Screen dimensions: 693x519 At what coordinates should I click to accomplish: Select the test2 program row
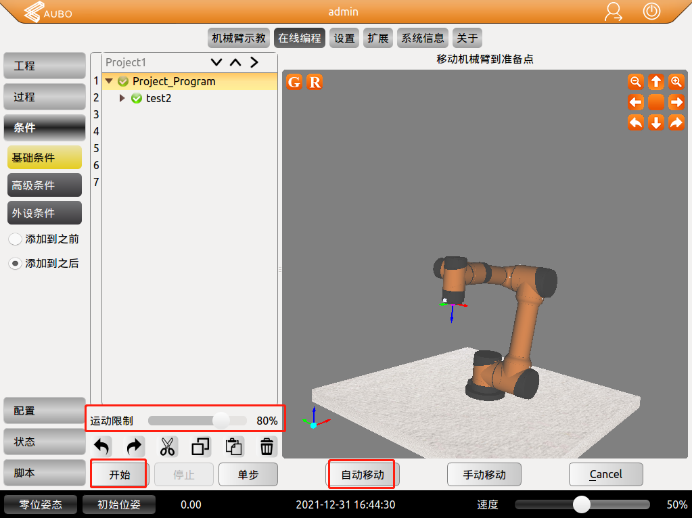pyautogui.click(x=190, y=98)
